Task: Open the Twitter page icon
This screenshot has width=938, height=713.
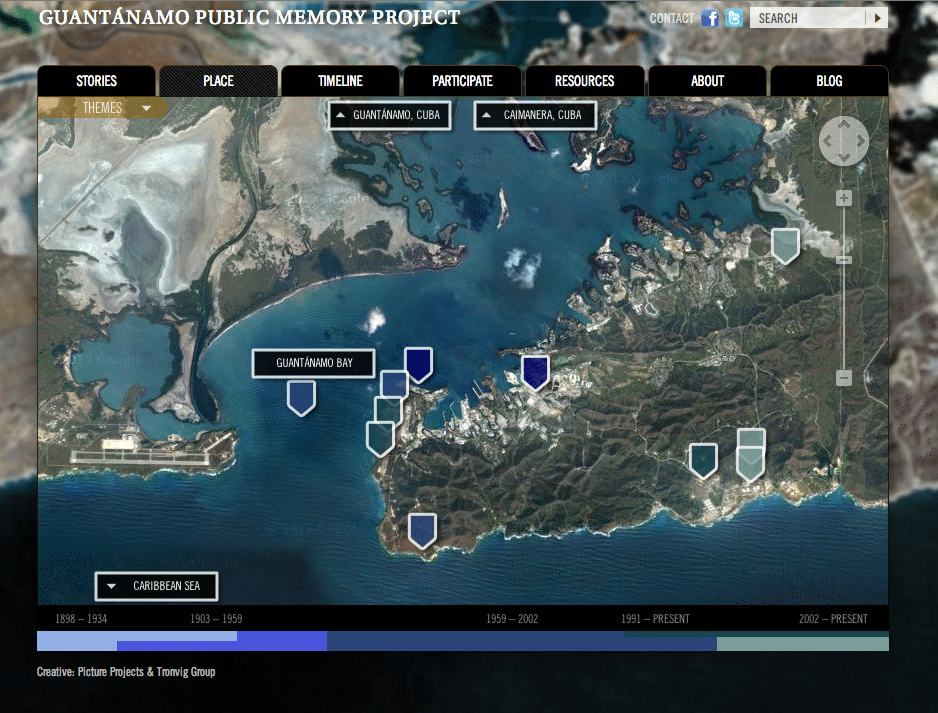Action: click(x=734, y=18)
